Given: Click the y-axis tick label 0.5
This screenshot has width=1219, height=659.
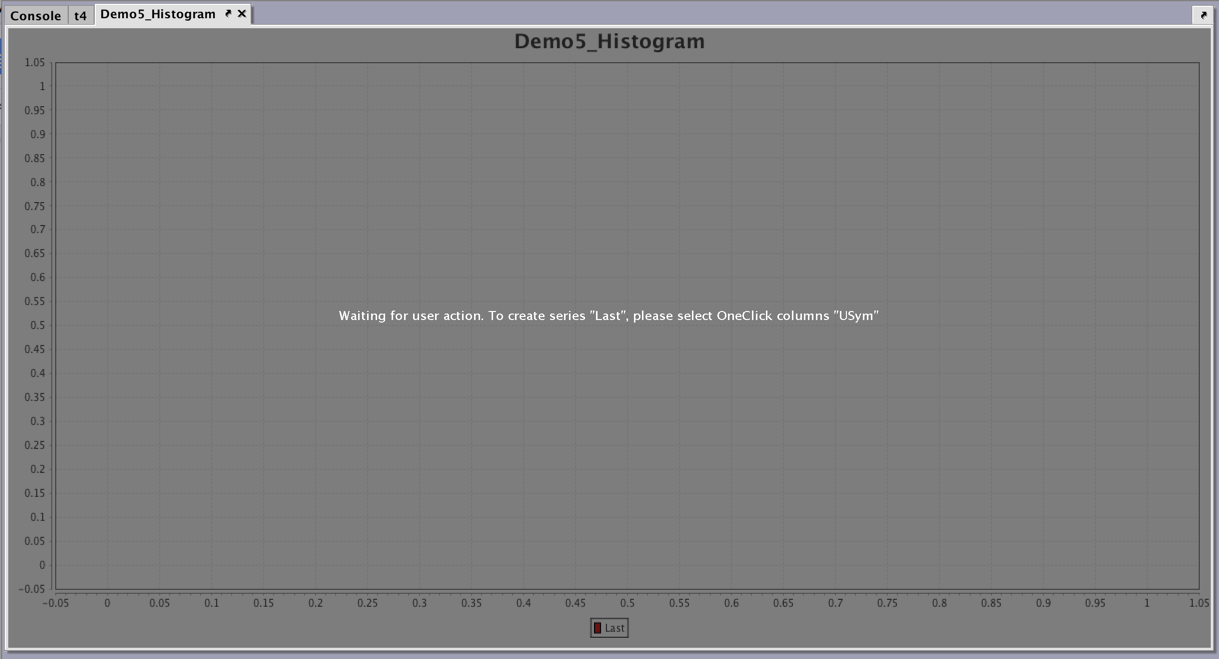Looking at the screenshot, I should (37, 325).
